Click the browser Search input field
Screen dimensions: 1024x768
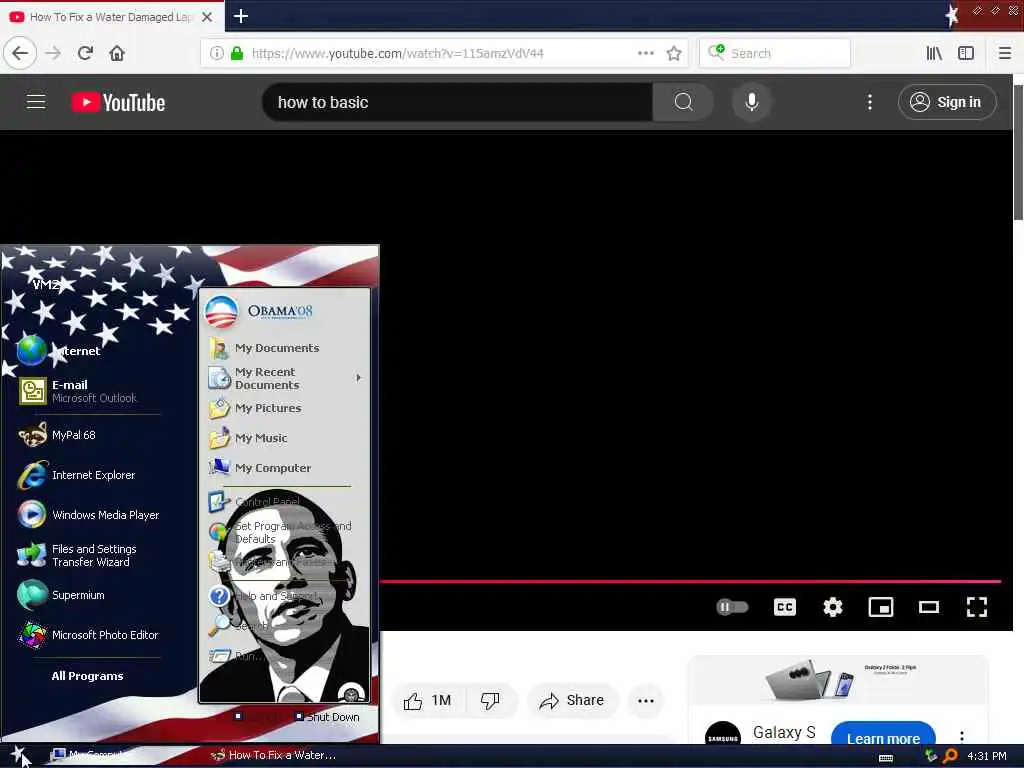775,53
